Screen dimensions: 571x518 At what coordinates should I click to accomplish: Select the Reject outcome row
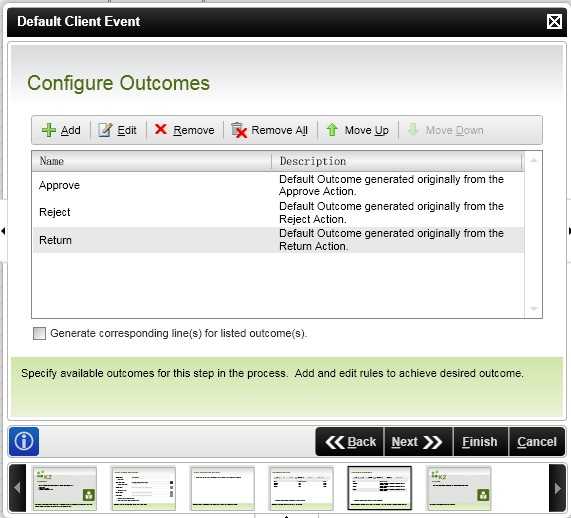tap(279, 213)
